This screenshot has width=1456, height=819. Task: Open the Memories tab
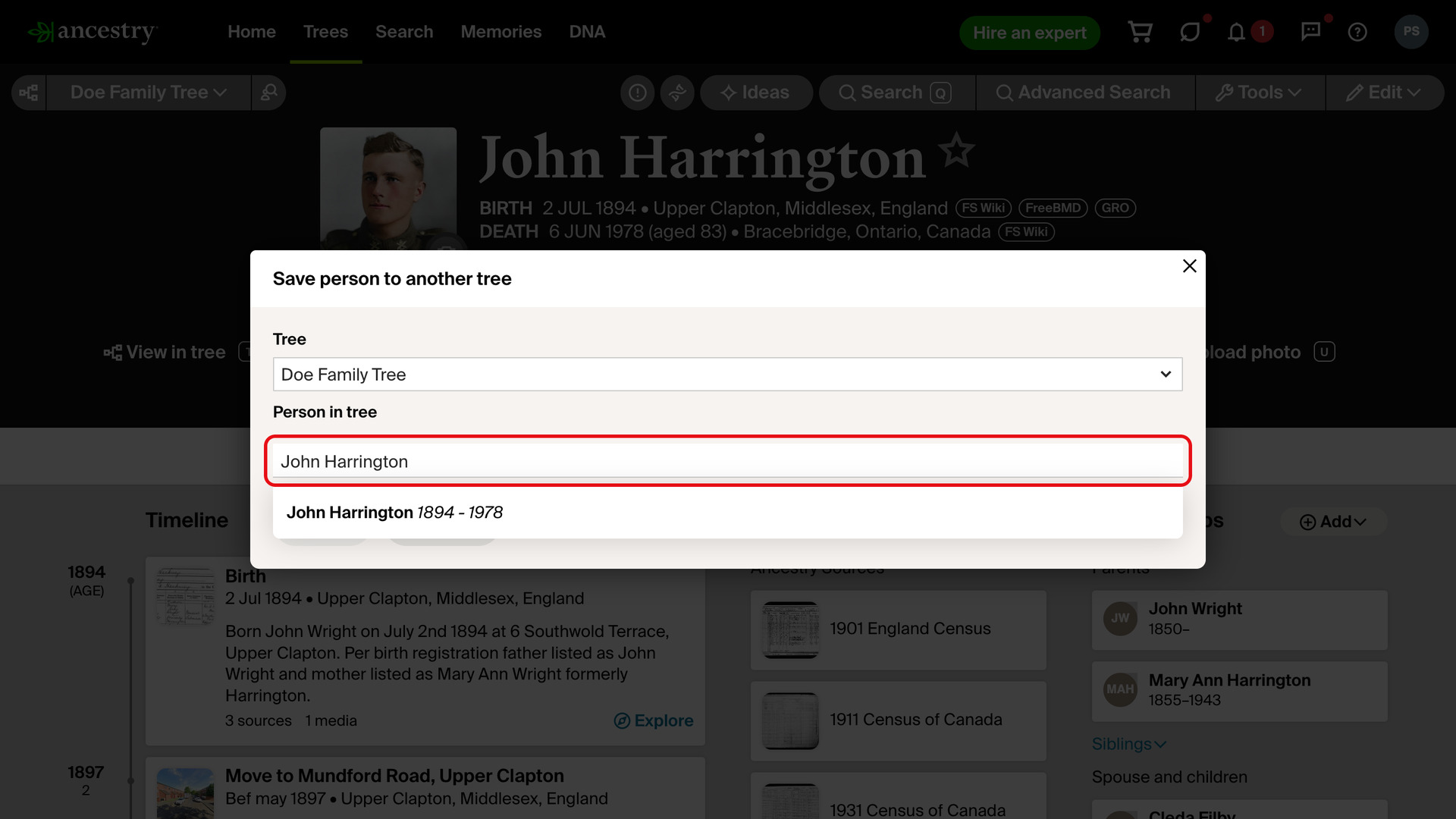coord(501,32)
